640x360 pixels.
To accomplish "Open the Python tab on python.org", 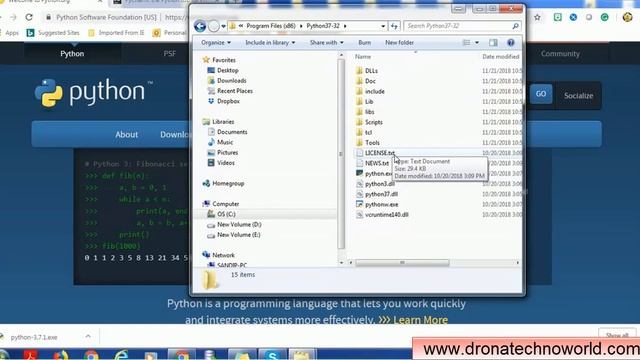I will point(72,54).
